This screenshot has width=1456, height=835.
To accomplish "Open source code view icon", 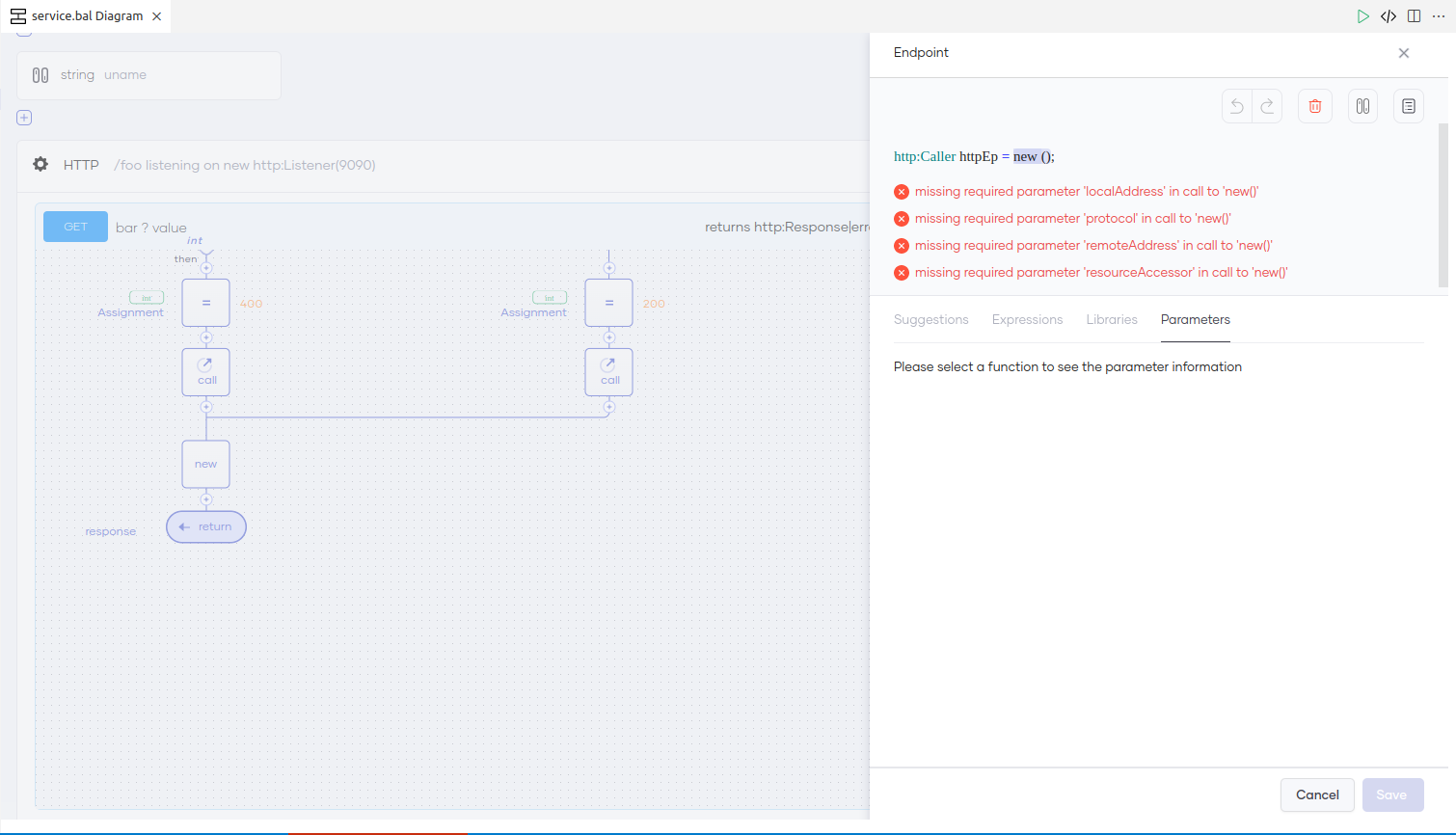I will coord(1389,16).
